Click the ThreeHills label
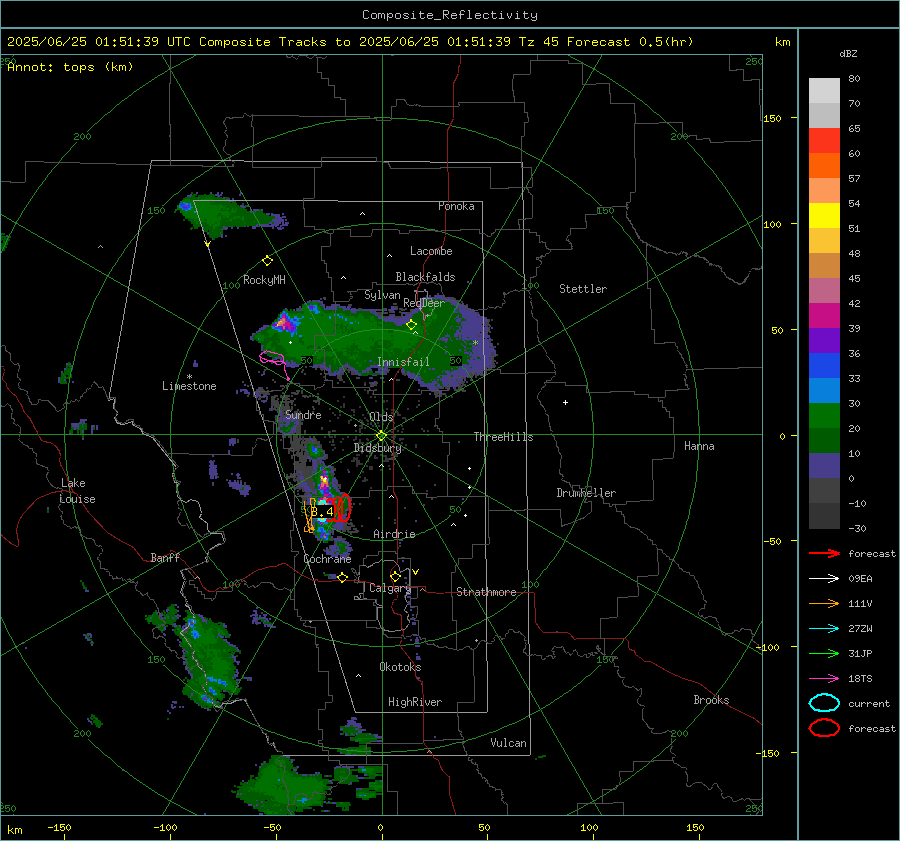Screen dimensions: 900x841 coord(503,437)
